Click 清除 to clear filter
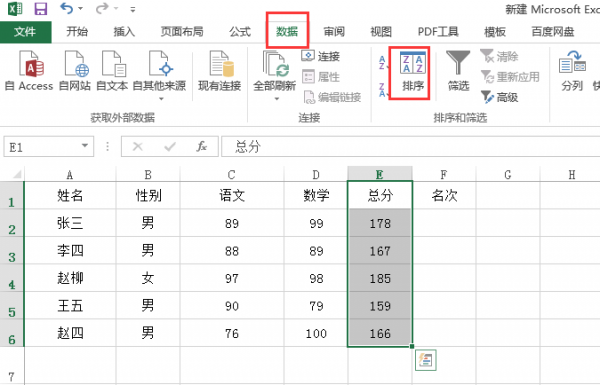The width and height of the screenshot is (600, 385). click(x=499, y=56)
